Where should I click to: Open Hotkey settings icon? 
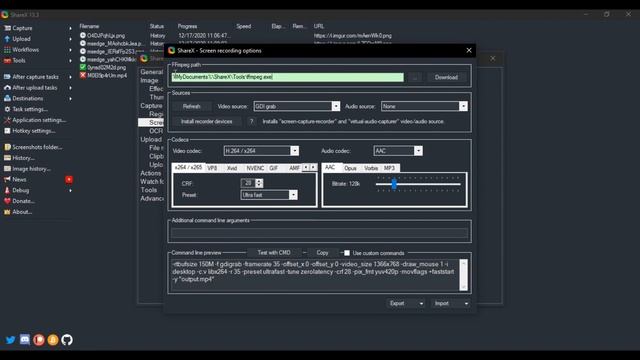tap(7, 131)
